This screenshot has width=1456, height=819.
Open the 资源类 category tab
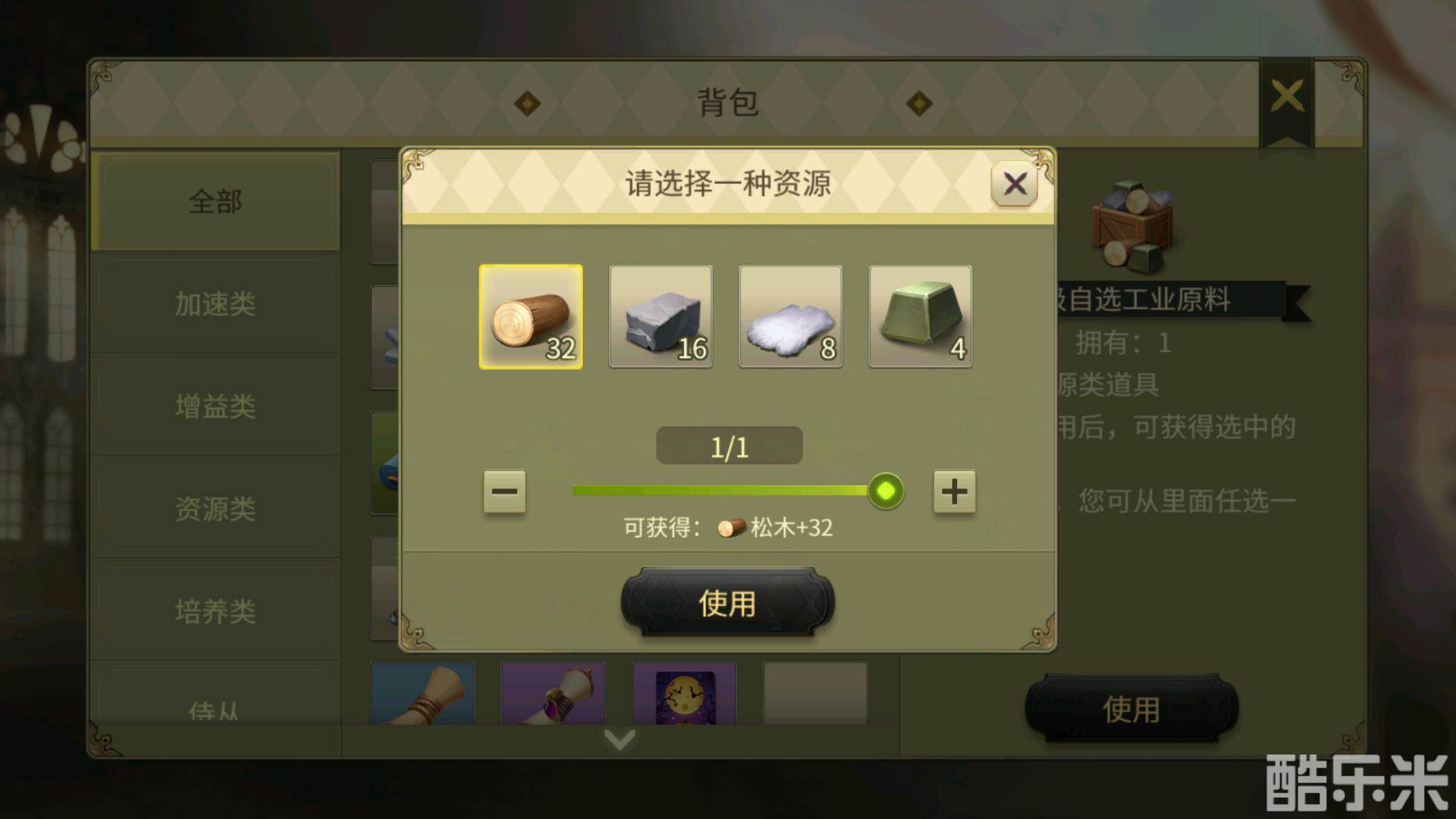[x=215, y=509]
